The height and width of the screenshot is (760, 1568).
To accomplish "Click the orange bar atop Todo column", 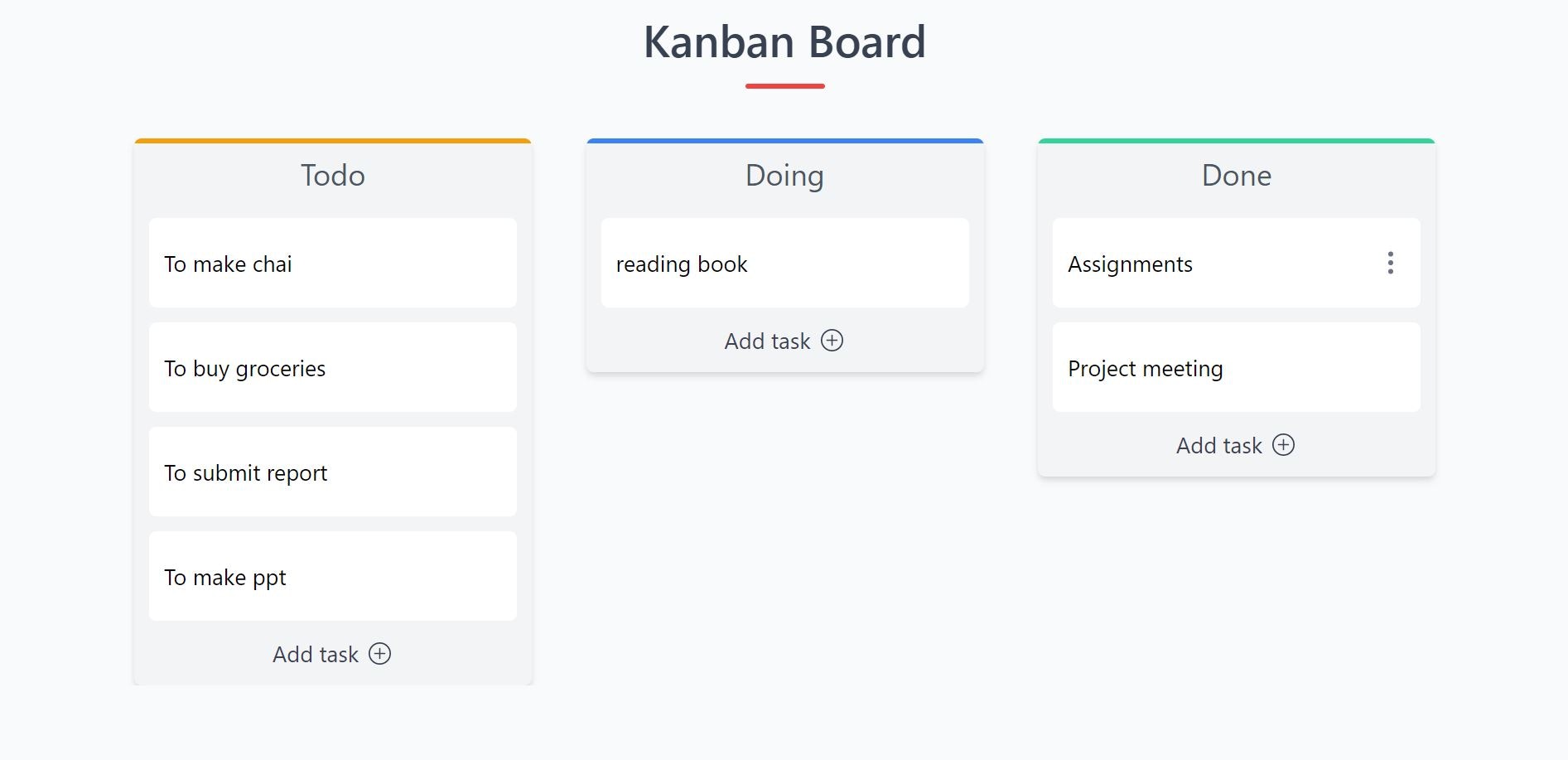I will [333, 141].
